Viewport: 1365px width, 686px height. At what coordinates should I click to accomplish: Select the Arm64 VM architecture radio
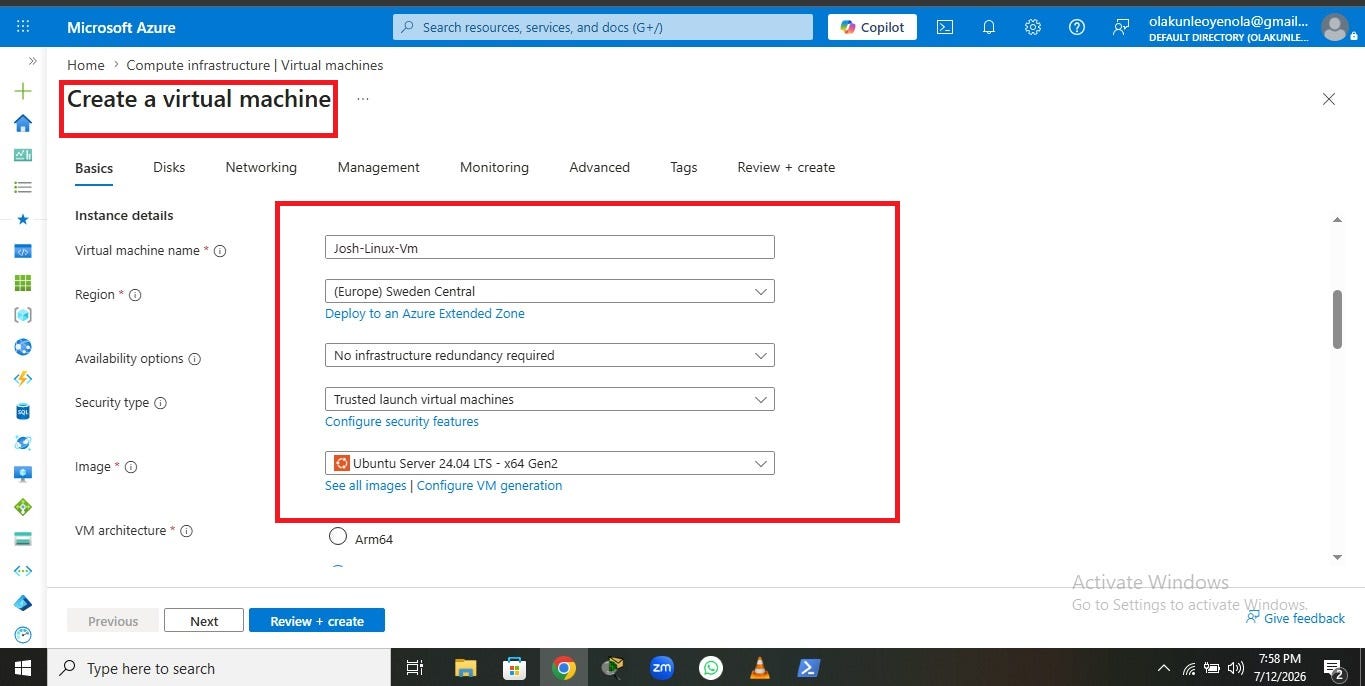click(338, 537)
